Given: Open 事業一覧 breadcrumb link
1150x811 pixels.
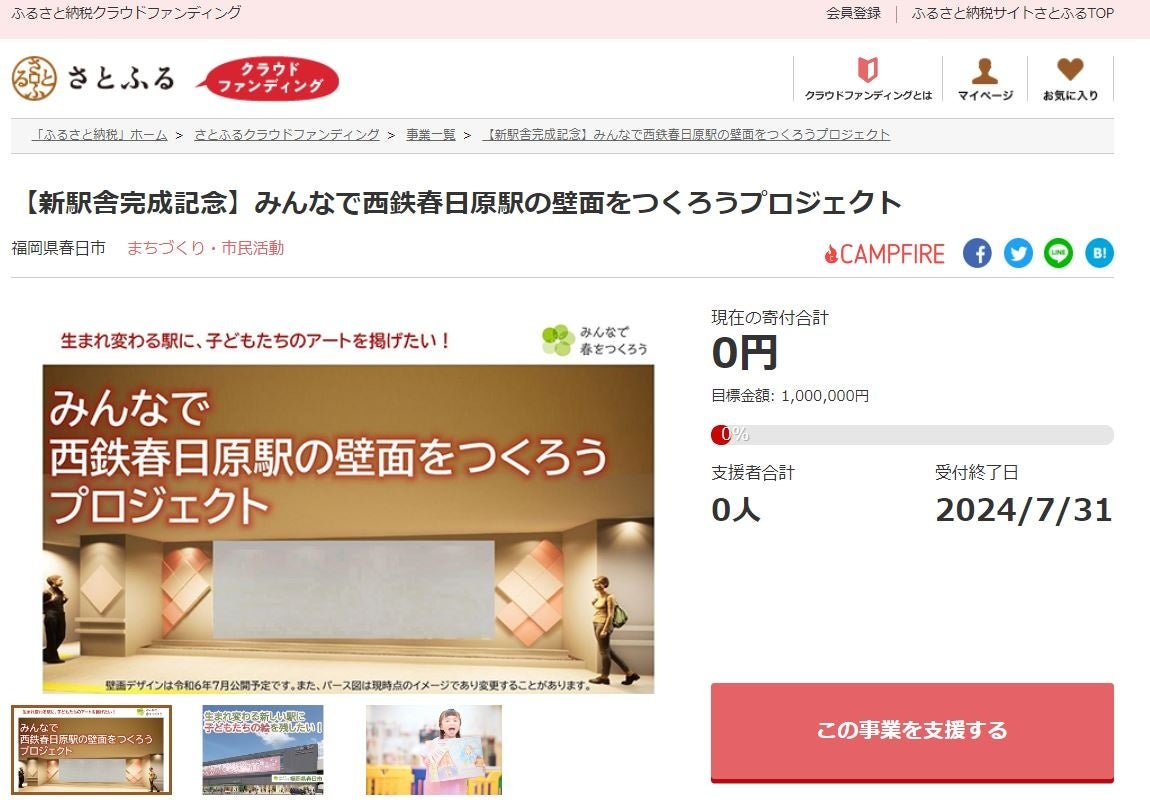Looking at the screenshot, I should click(431, 135).
